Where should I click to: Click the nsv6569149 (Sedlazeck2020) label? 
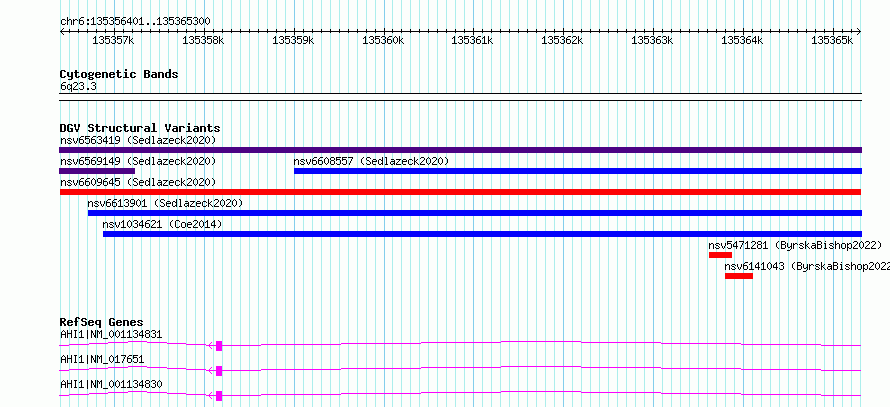coord(138,161)
